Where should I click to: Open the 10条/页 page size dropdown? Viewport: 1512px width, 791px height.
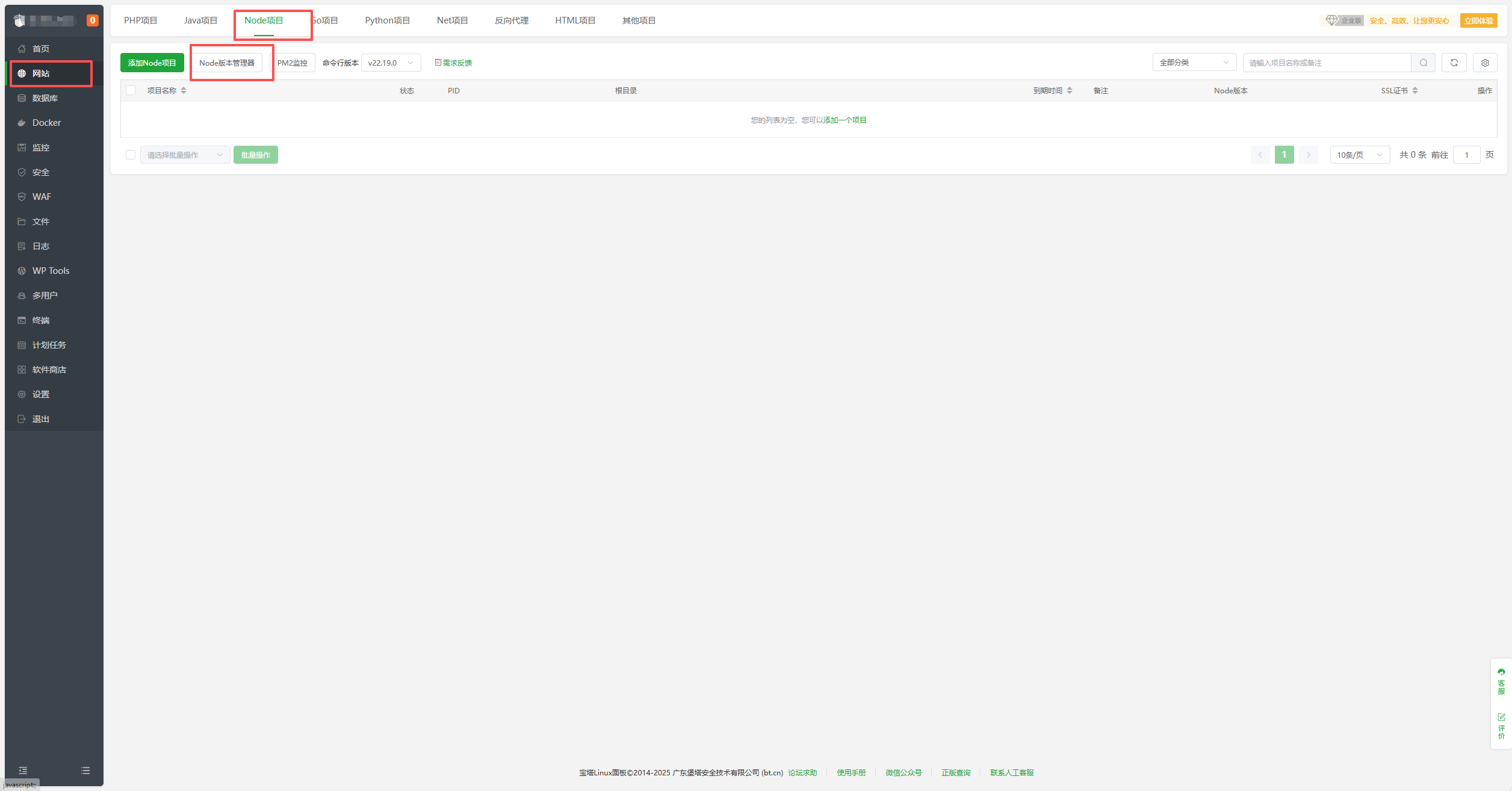pyautogui.click(x=1359, y=155)
